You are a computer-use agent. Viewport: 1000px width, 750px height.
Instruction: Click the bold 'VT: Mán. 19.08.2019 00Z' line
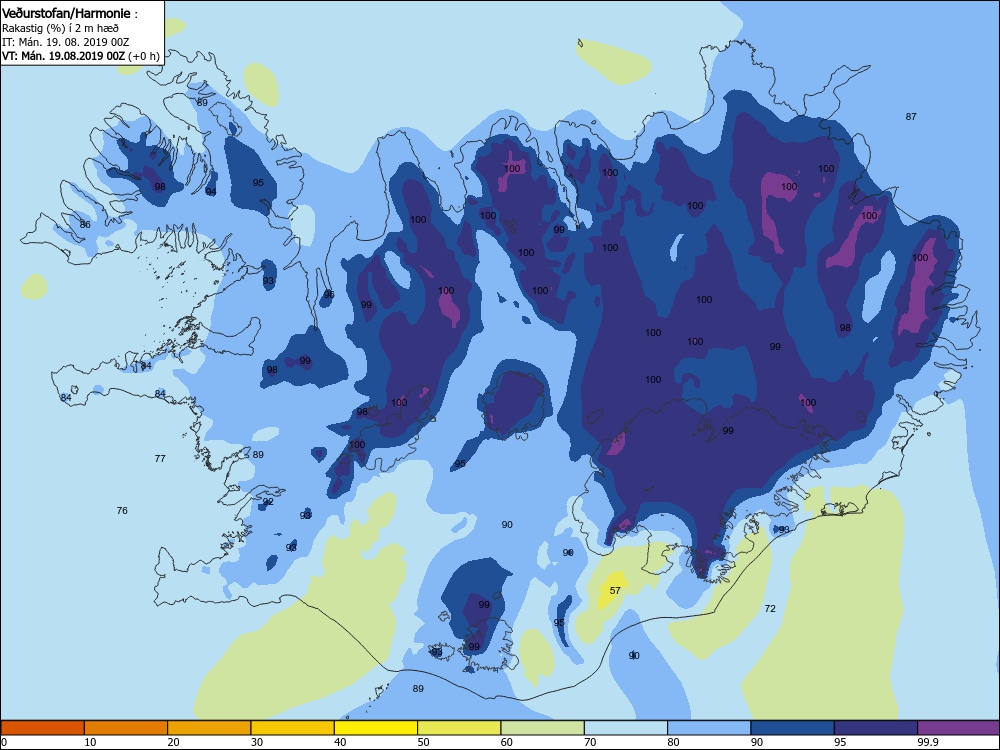[63, 56]
